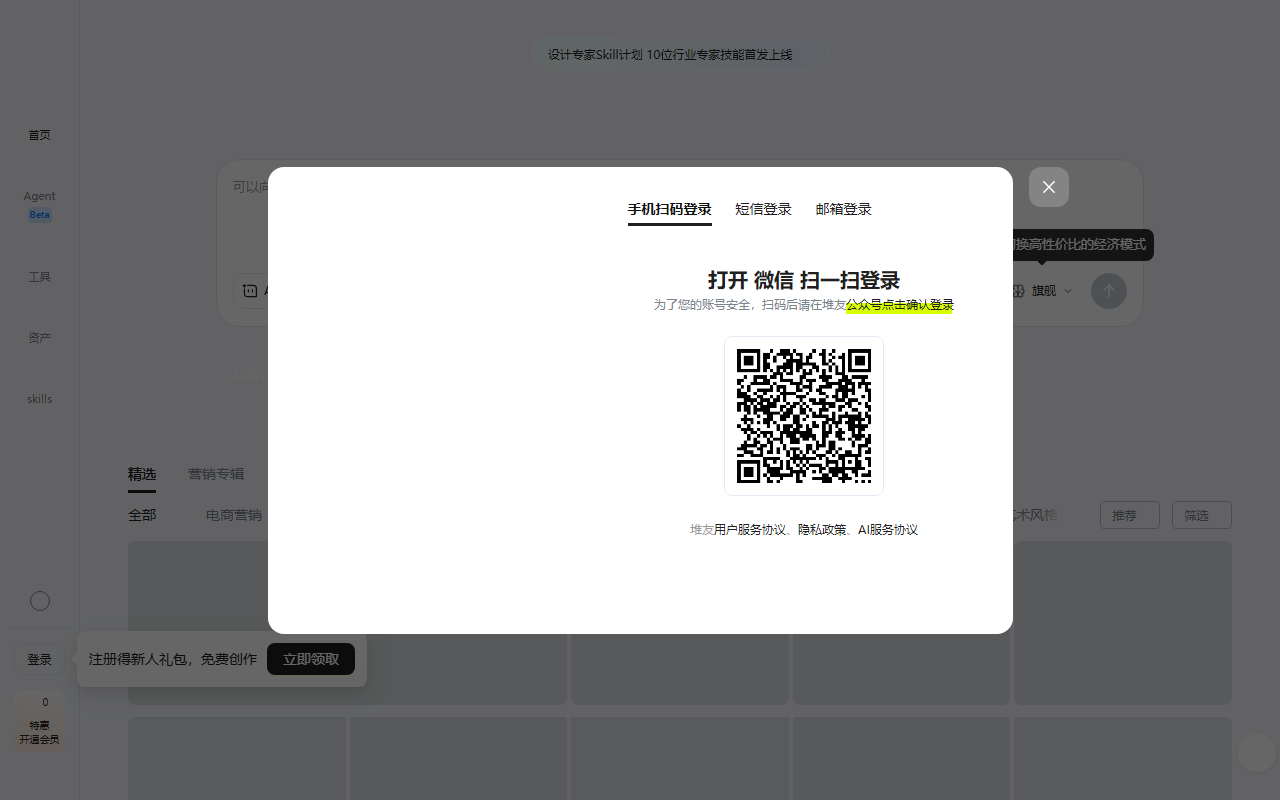Filter by 电商营销 category
This screenshot has height=800, width=1280.
pyautogui.click(x=234, y=515)
